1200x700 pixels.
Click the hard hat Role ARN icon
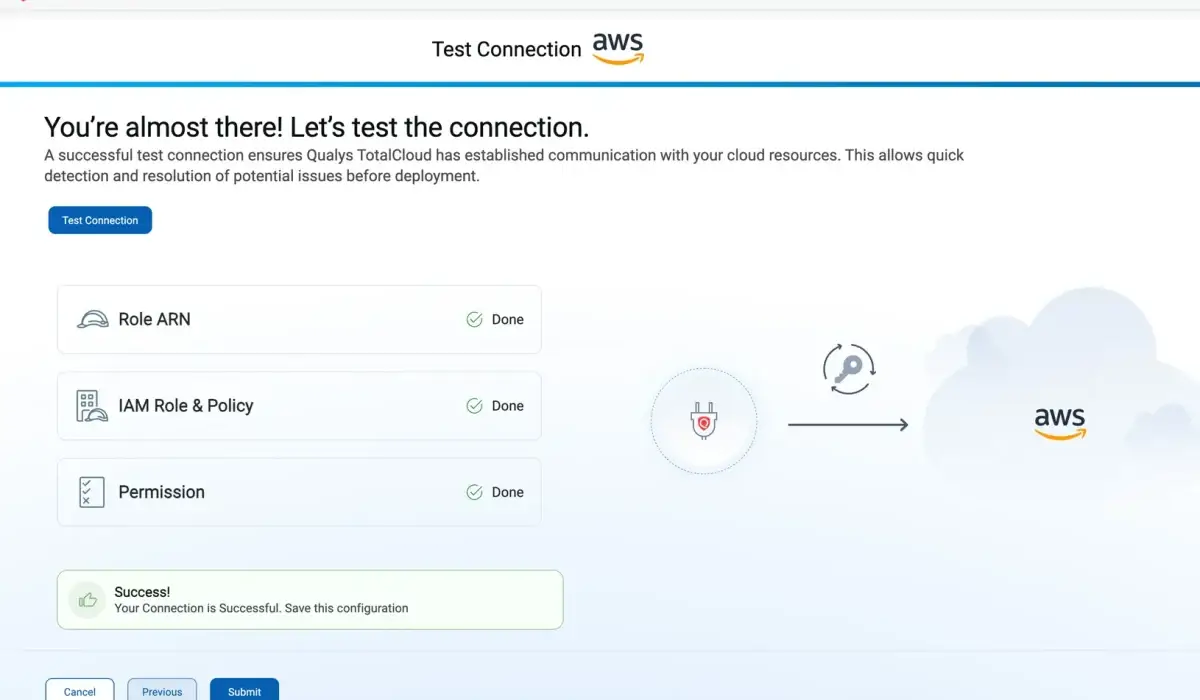[x=92, y=320]
